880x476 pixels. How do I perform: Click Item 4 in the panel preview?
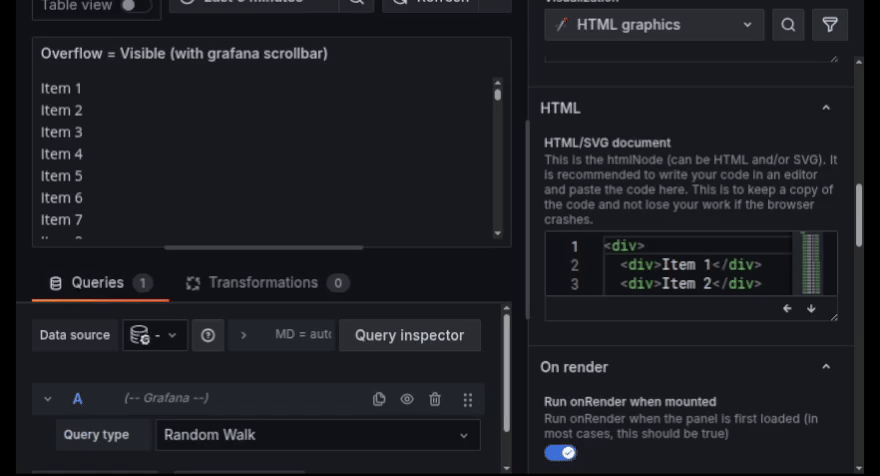62,154
